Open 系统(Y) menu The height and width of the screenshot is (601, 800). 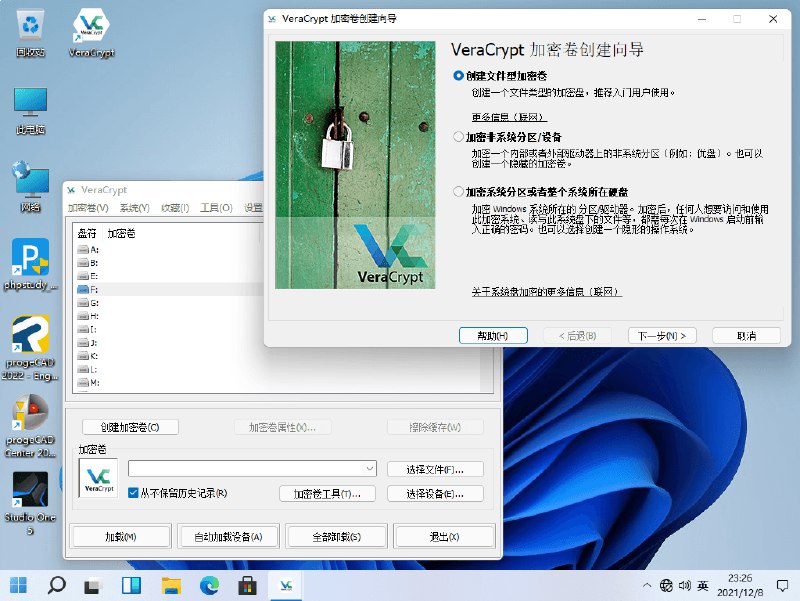(x=135, y=208)
